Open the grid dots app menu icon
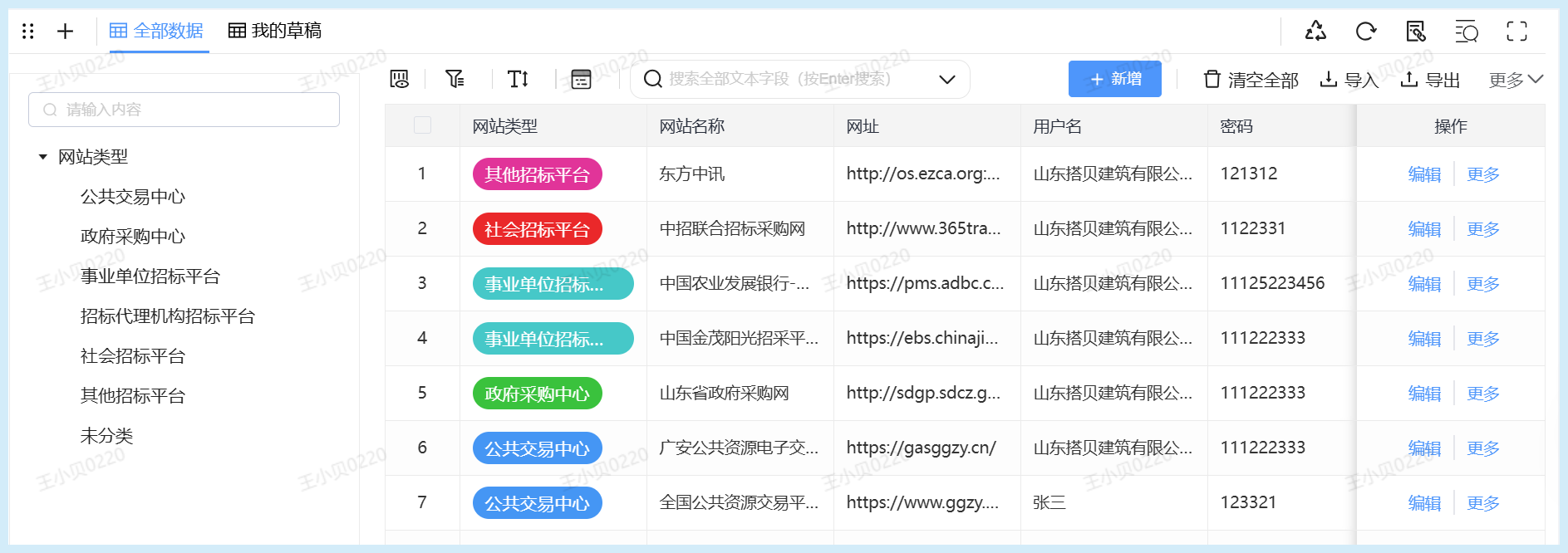The width and height of the screenshot is (1568, 553). (28, 32)
